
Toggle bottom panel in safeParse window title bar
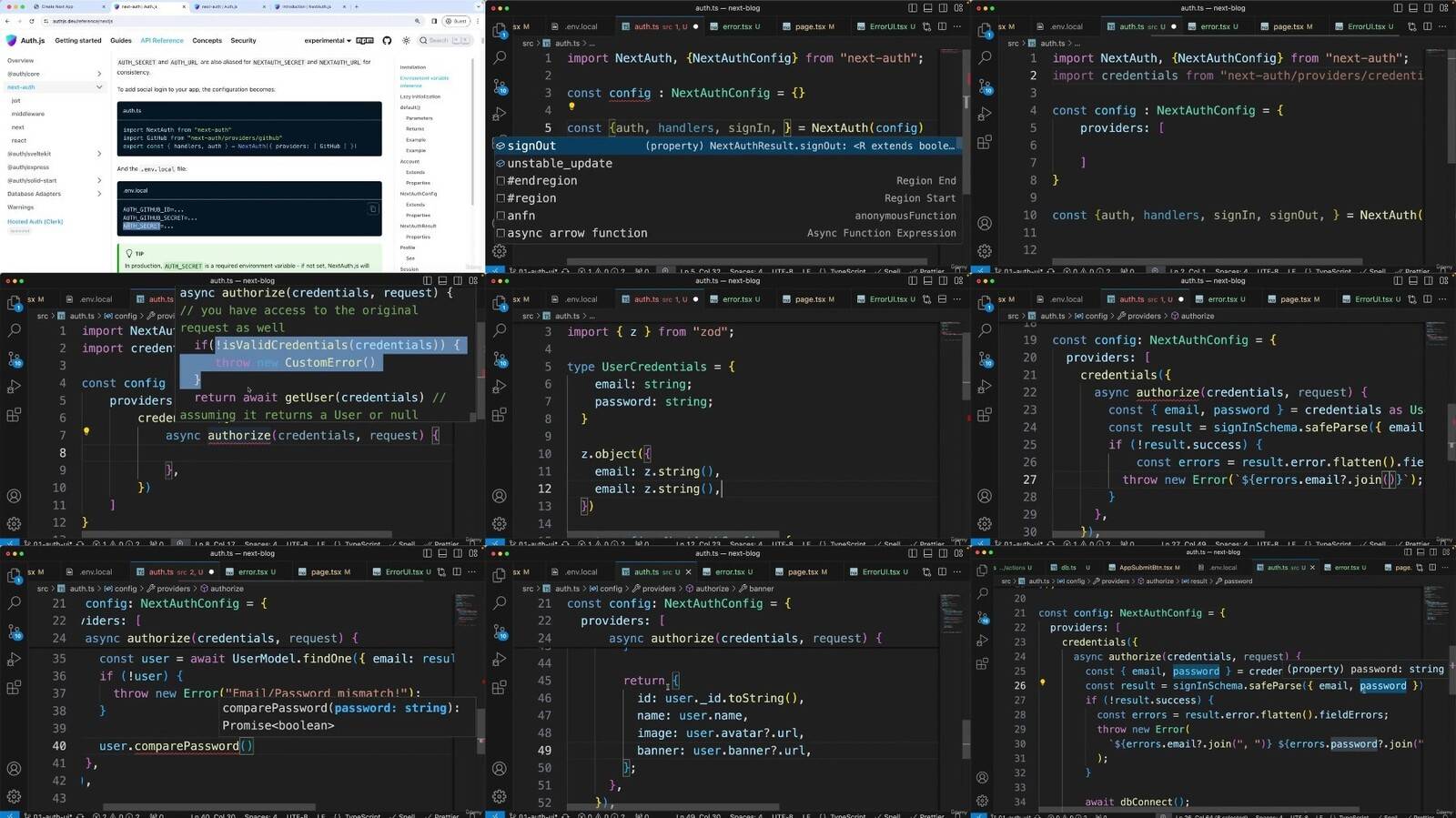coord(1413,280)
